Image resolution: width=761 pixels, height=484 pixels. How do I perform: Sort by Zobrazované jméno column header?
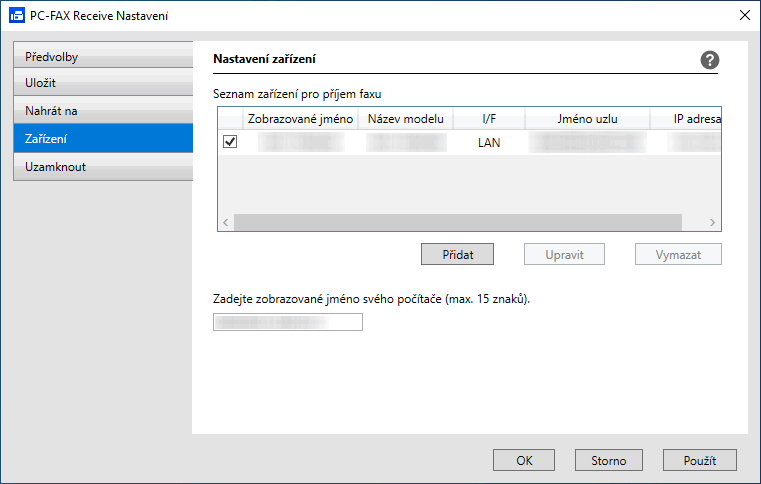tap(300, 119)
